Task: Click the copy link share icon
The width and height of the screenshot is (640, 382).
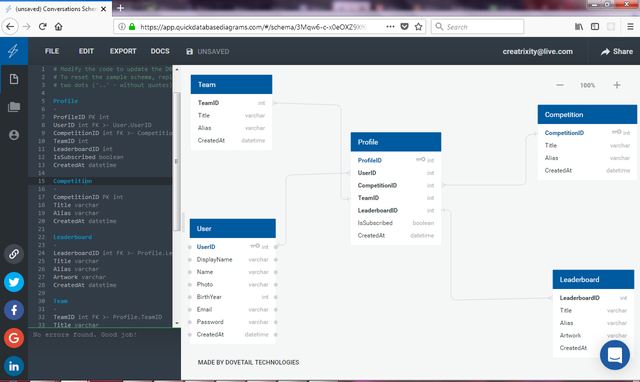Action: click(x=14, y=254)
